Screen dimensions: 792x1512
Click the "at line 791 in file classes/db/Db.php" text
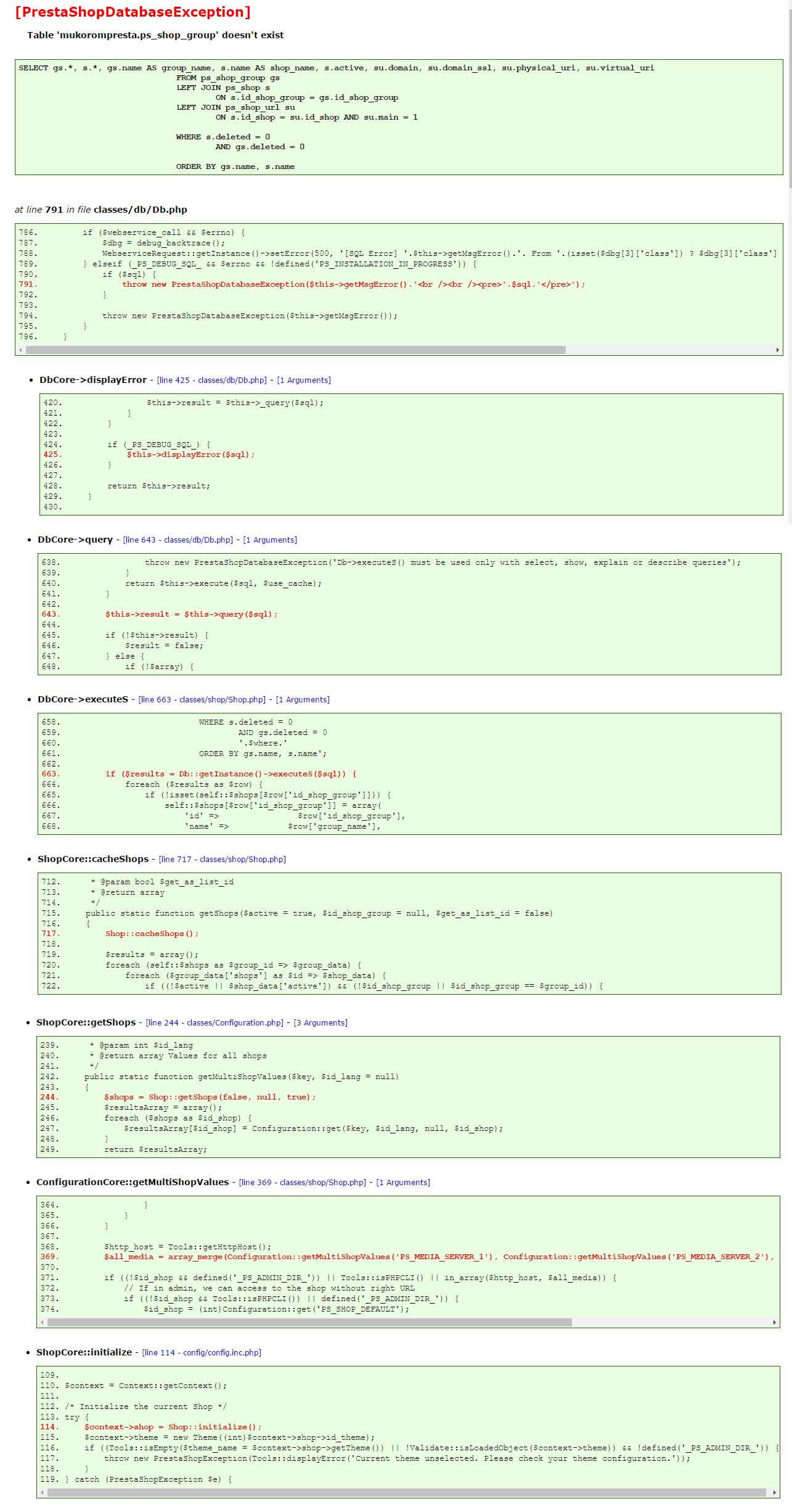point(101,210)
